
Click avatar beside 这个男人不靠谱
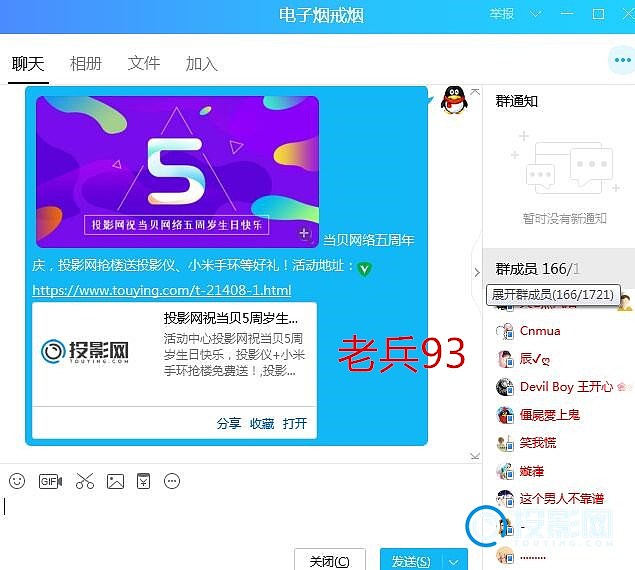[505, 498]
